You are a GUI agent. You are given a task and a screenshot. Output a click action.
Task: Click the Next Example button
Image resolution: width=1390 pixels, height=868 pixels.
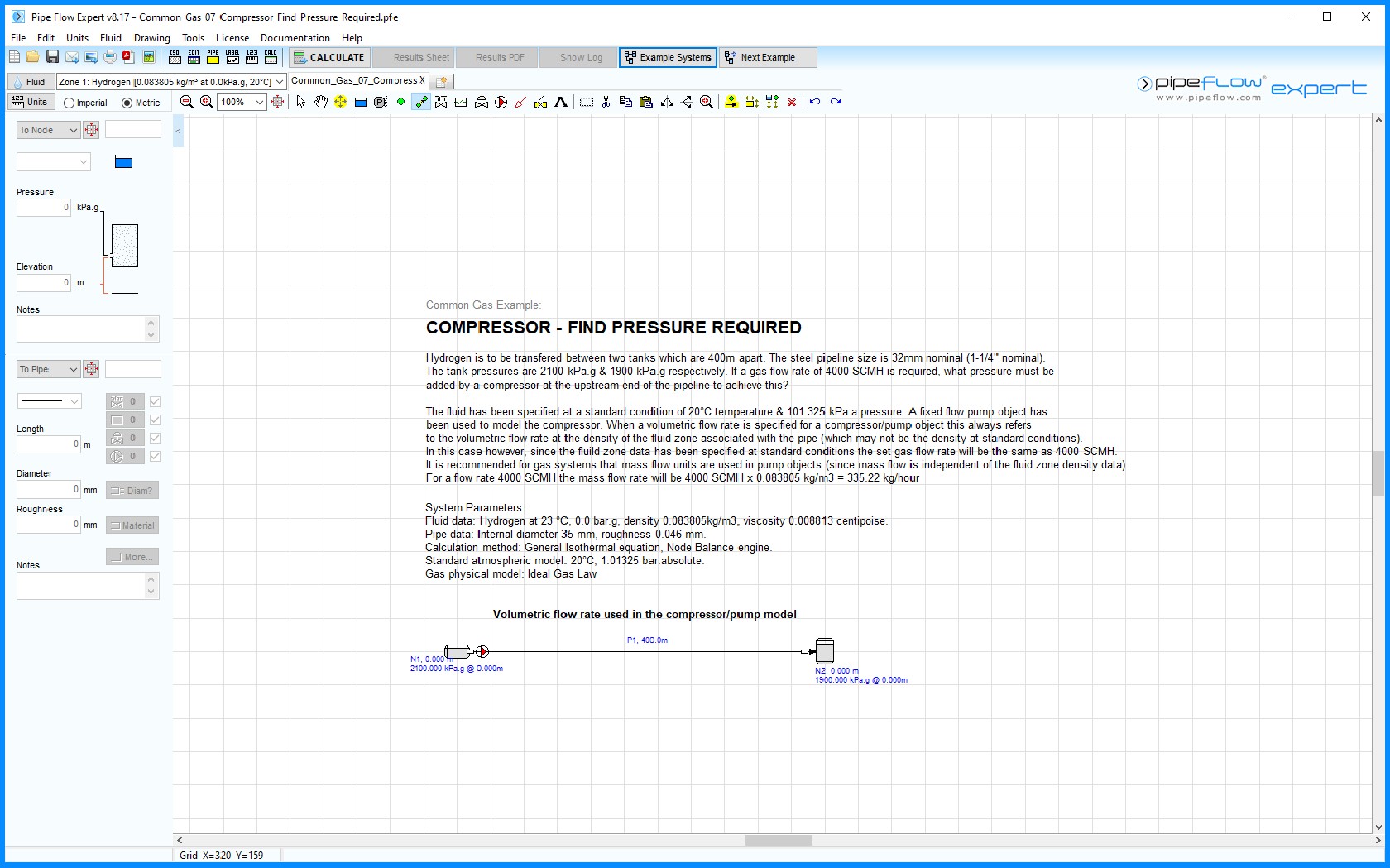pyautogui.click(x=768, y=57)
